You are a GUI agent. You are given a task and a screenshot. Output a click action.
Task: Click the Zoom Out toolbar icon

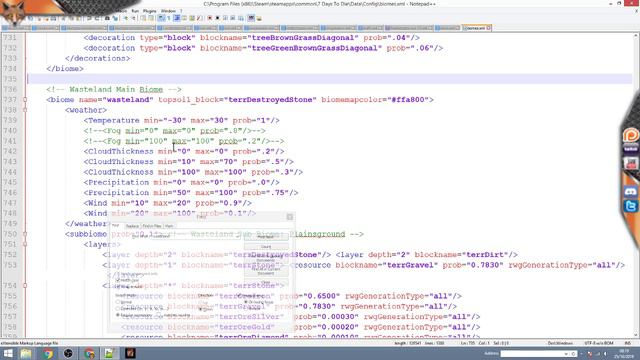click(x=133, y=18)
